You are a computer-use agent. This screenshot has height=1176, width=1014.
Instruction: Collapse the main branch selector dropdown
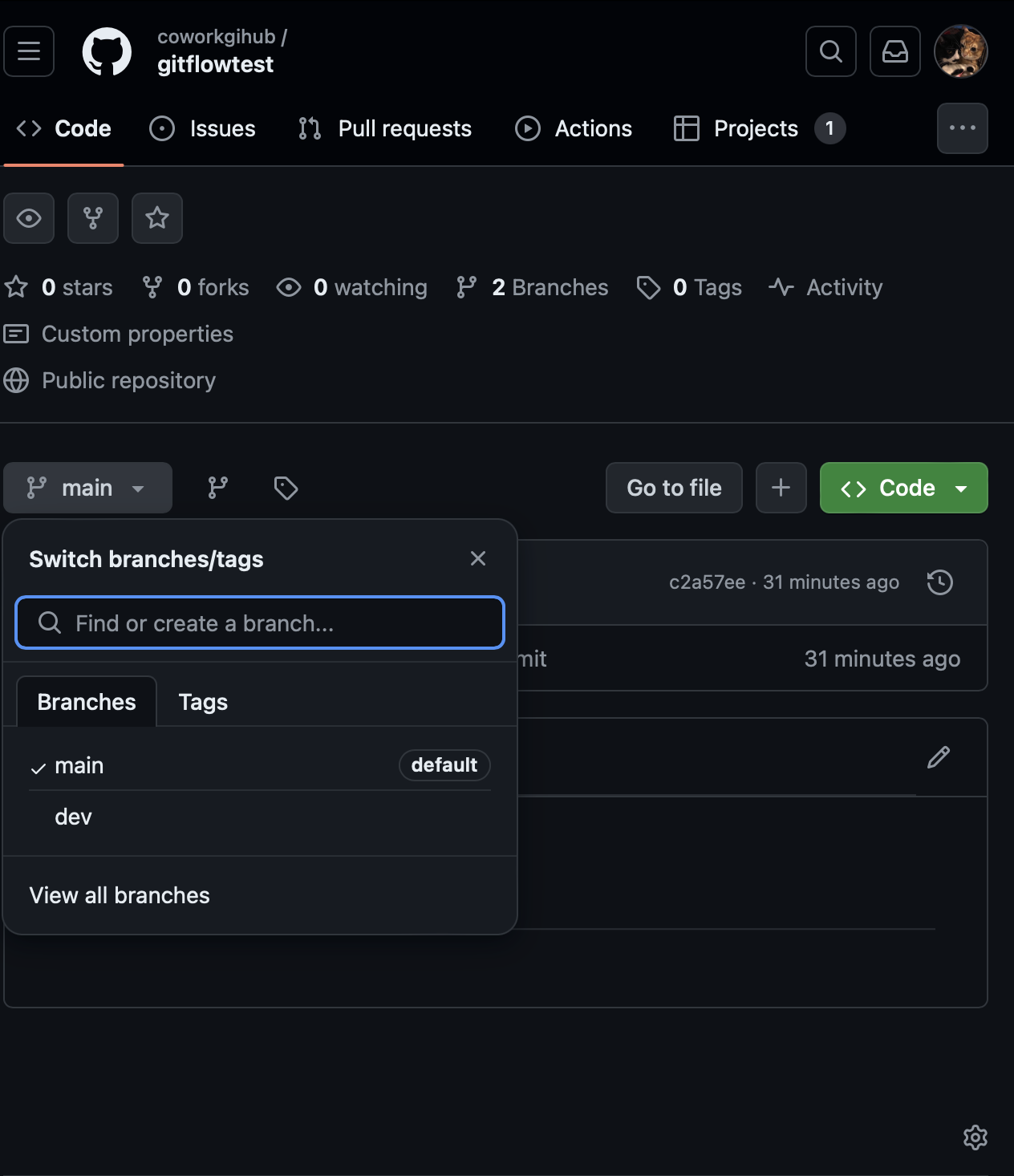(x=87, y=488)
